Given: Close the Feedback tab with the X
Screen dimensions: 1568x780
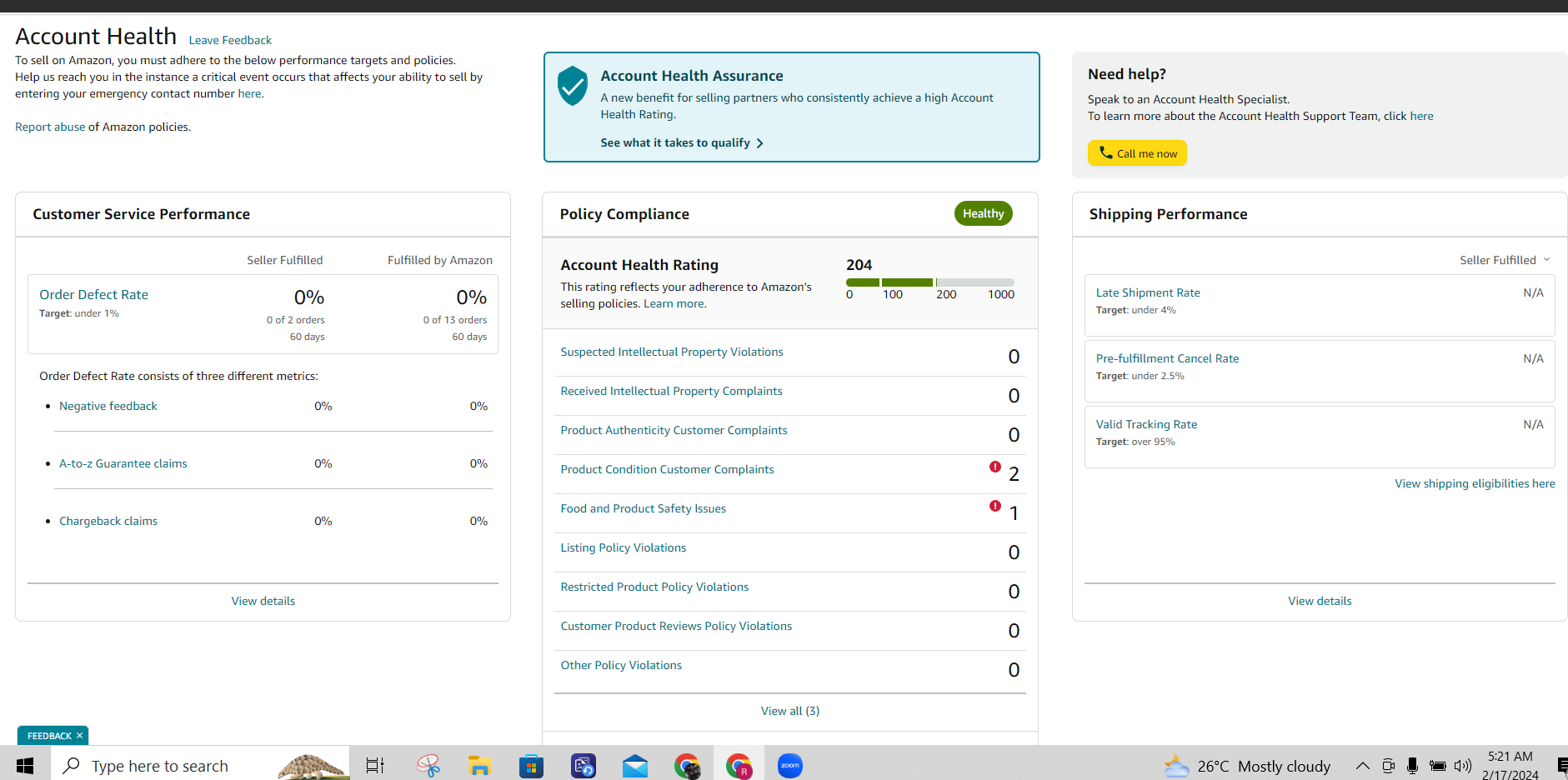Looking at the screenshot, I should (79, 736).
